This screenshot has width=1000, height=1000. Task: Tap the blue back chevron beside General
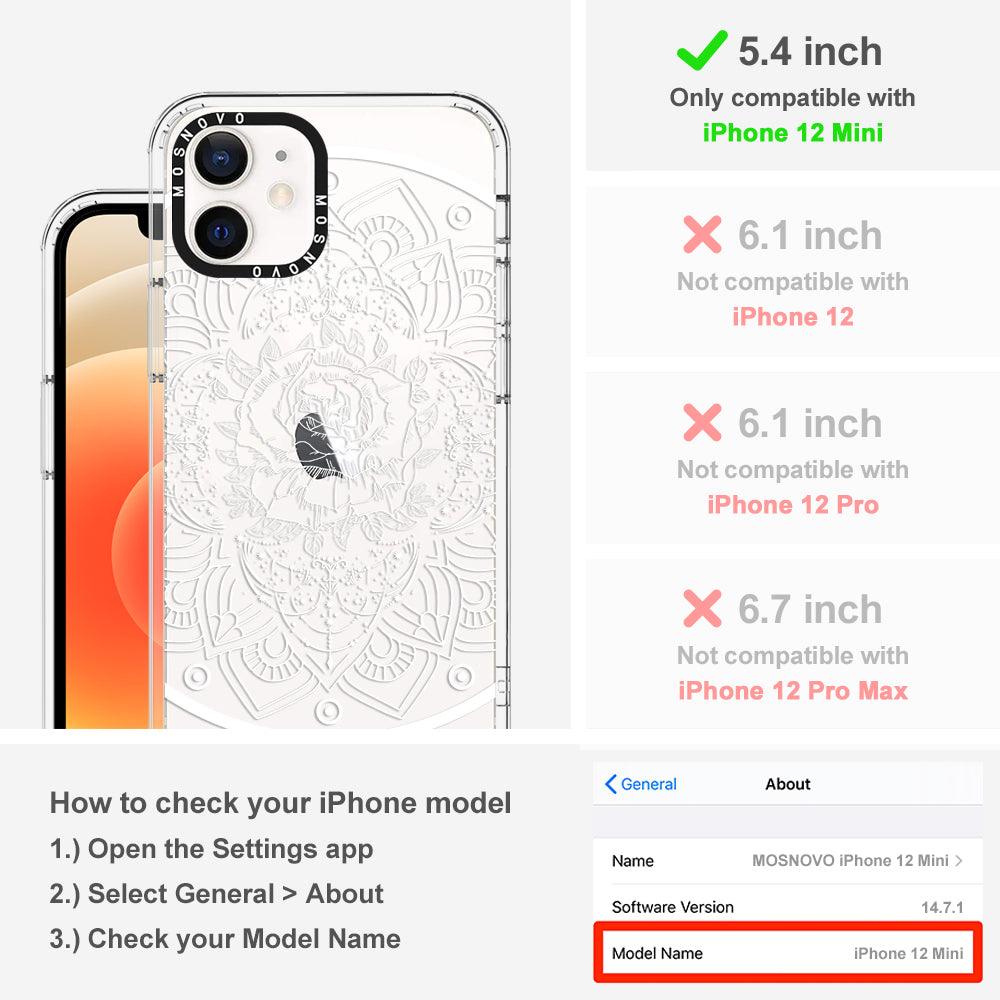(610, 784)
